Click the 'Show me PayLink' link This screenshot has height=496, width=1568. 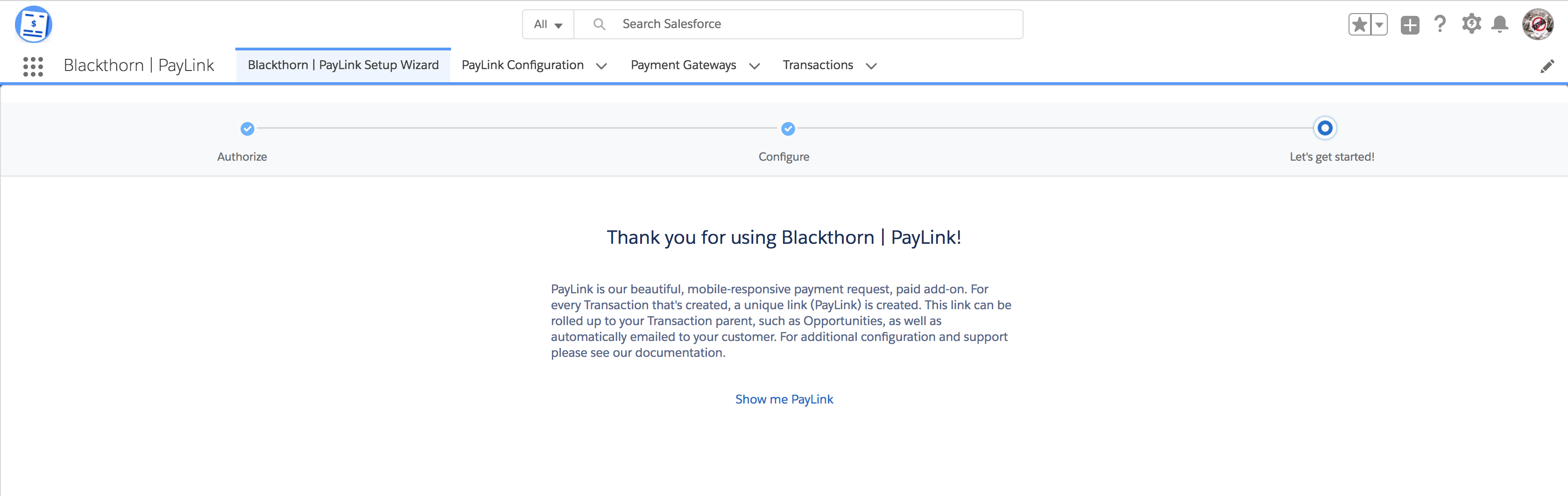[x=784, y=399]
